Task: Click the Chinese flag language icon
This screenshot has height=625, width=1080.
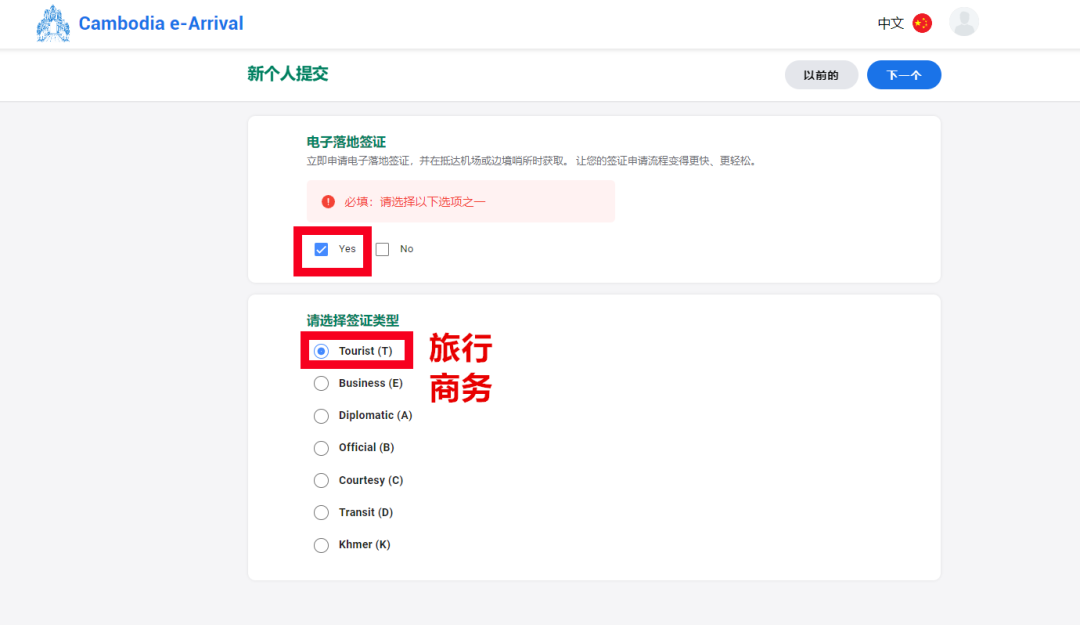Action: pyautogui.click(x=922, y=23)
